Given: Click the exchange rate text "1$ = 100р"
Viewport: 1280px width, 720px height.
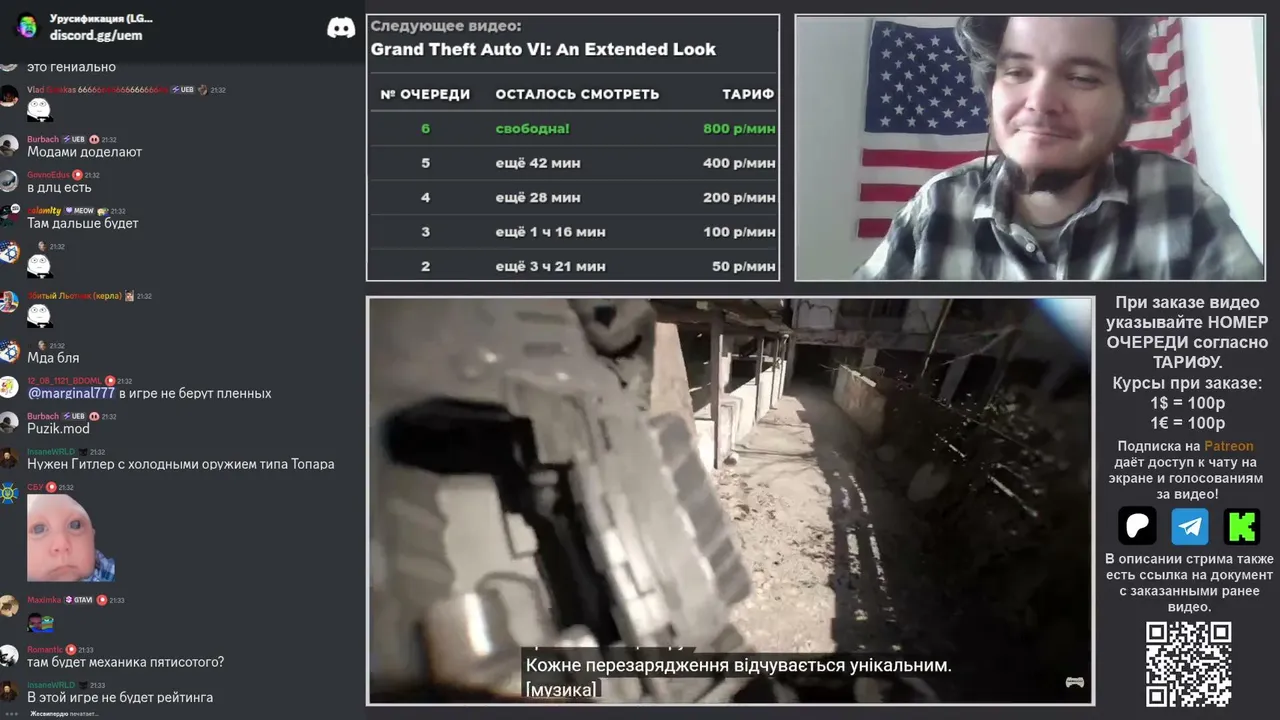Looking at the screenshot, I should (x=1188, y=403).
